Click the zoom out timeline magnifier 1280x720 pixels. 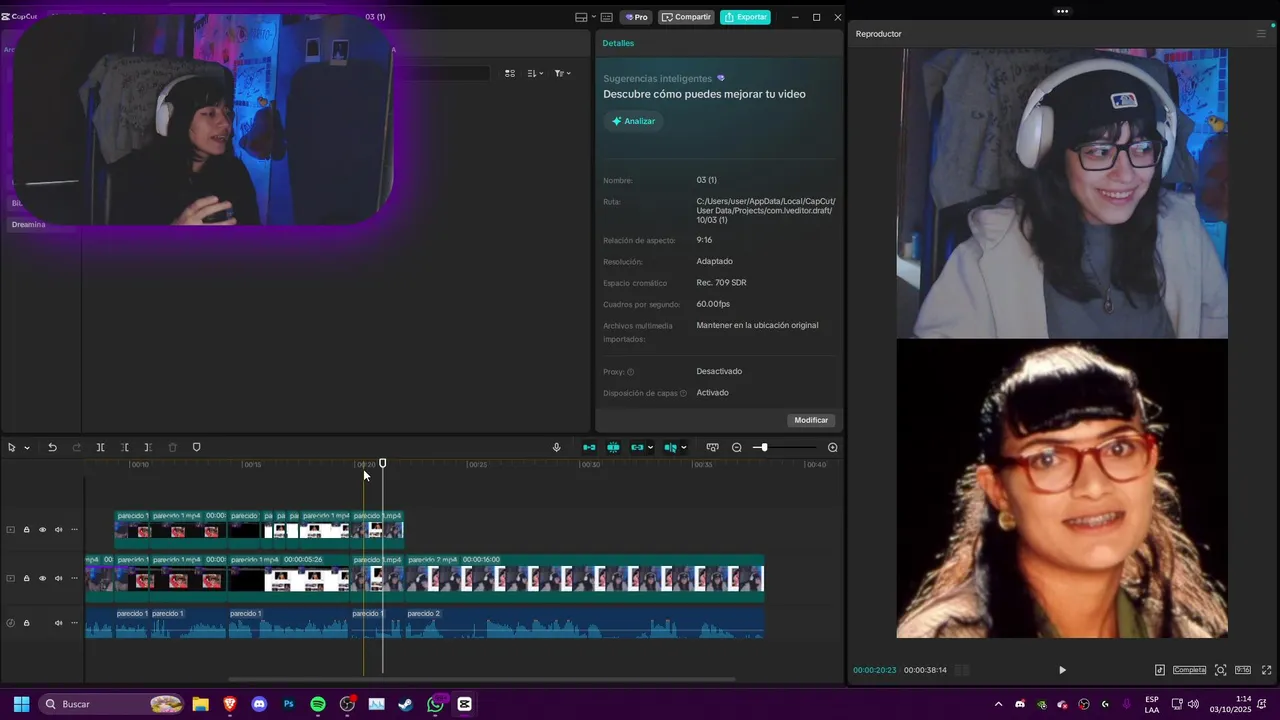click(737, 447)
